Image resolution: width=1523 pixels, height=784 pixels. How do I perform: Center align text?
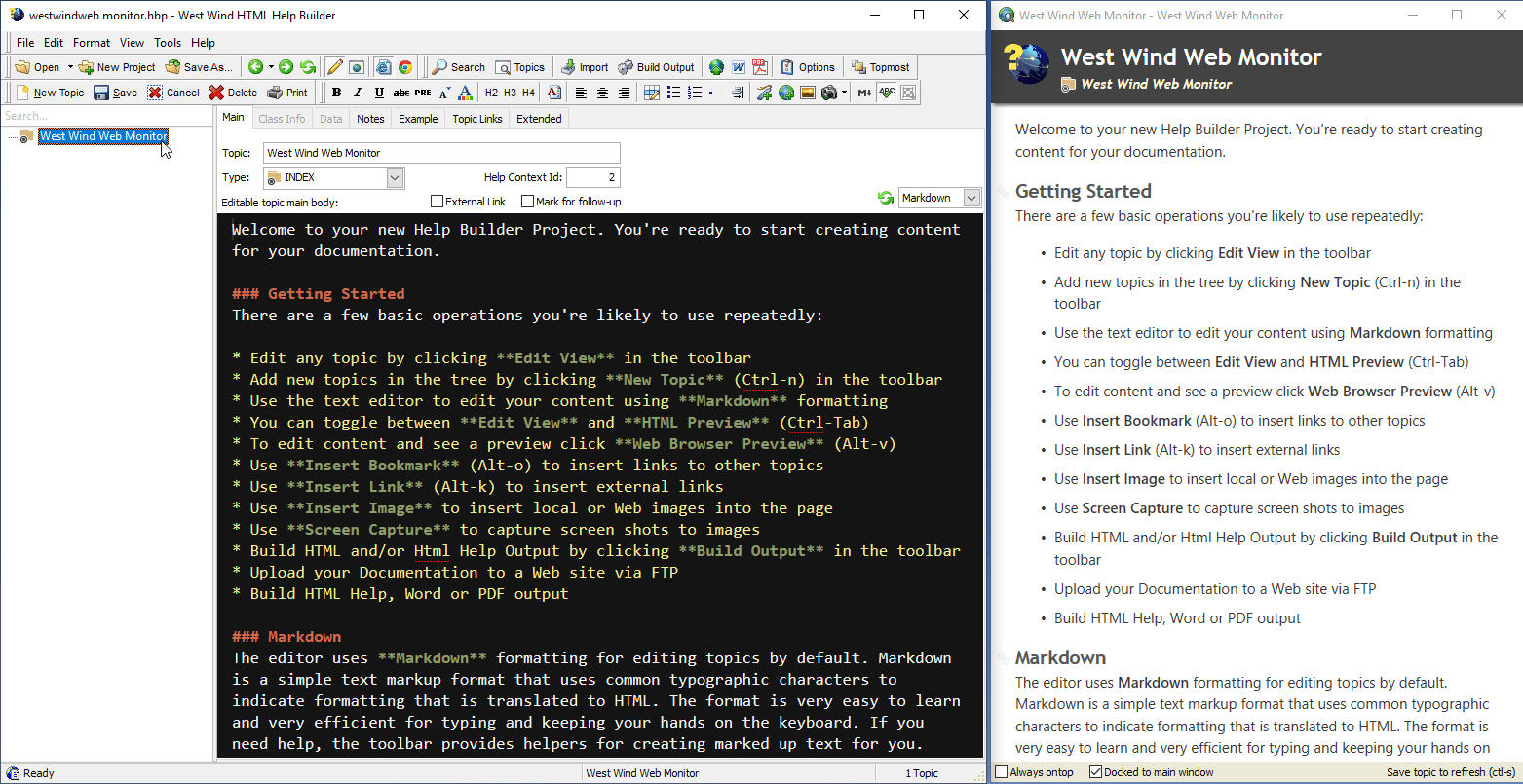coord(602,93)
